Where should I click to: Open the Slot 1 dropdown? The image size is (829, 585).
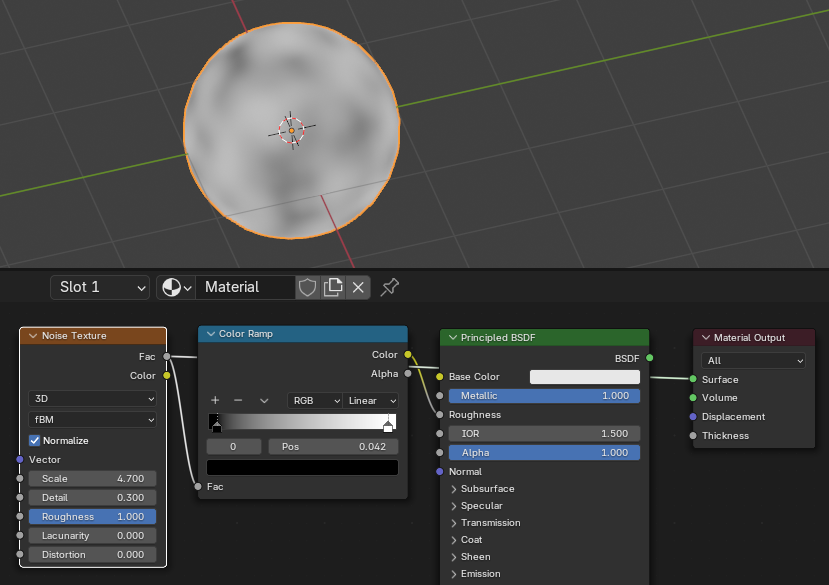point(100,287)
